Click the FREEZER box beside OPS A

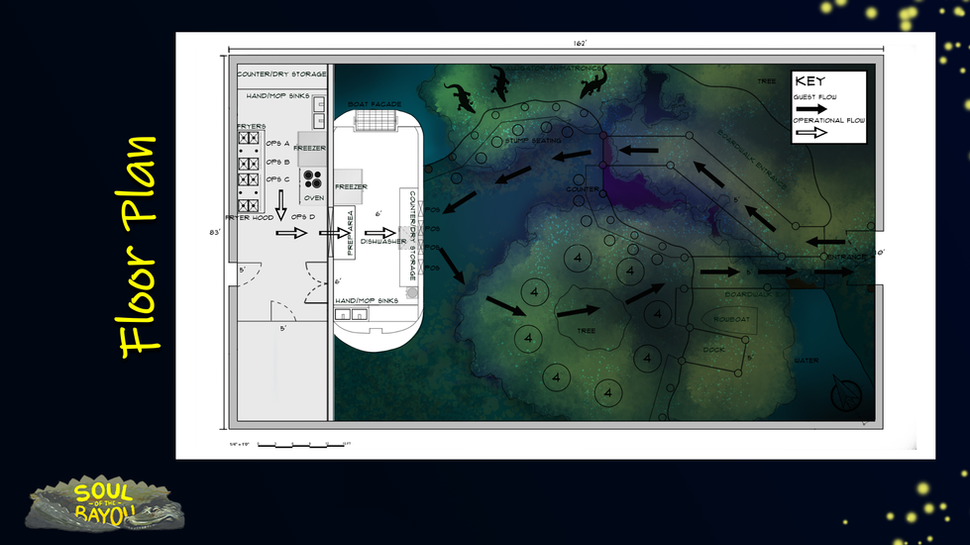[311, 148]
